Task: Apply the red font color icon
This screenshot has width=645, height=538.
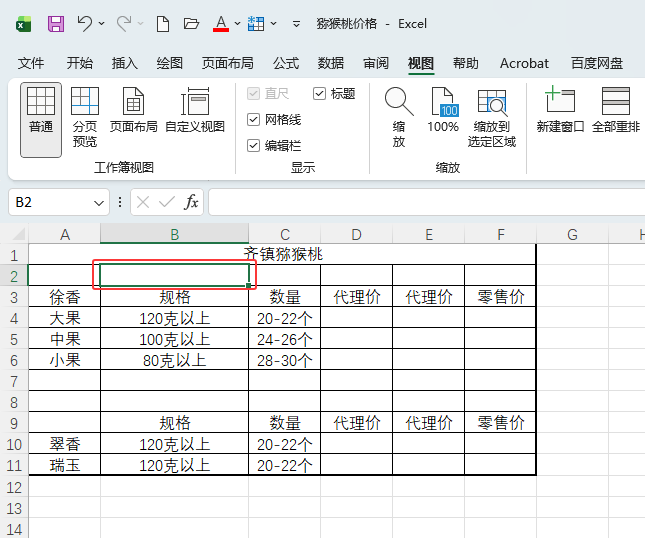Action: 221,24
